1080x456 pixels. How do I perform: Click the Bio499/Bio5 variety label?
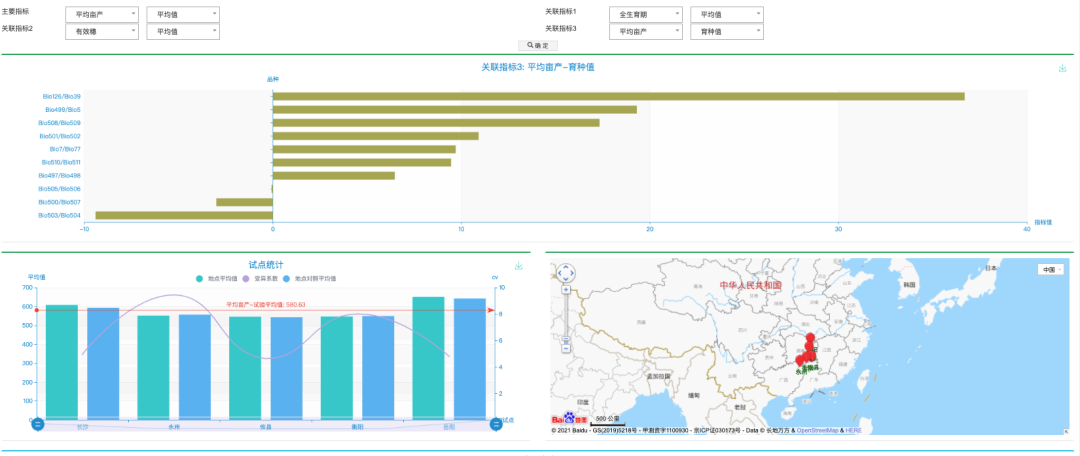tap(63, 110)
